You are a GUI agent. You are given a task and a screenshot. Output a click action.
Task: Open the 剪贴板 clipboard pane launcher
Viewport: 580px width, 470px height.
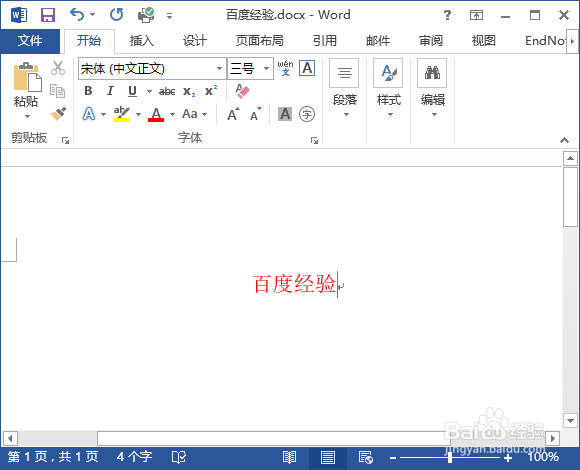pyautogui.click(x=65, y=140)
